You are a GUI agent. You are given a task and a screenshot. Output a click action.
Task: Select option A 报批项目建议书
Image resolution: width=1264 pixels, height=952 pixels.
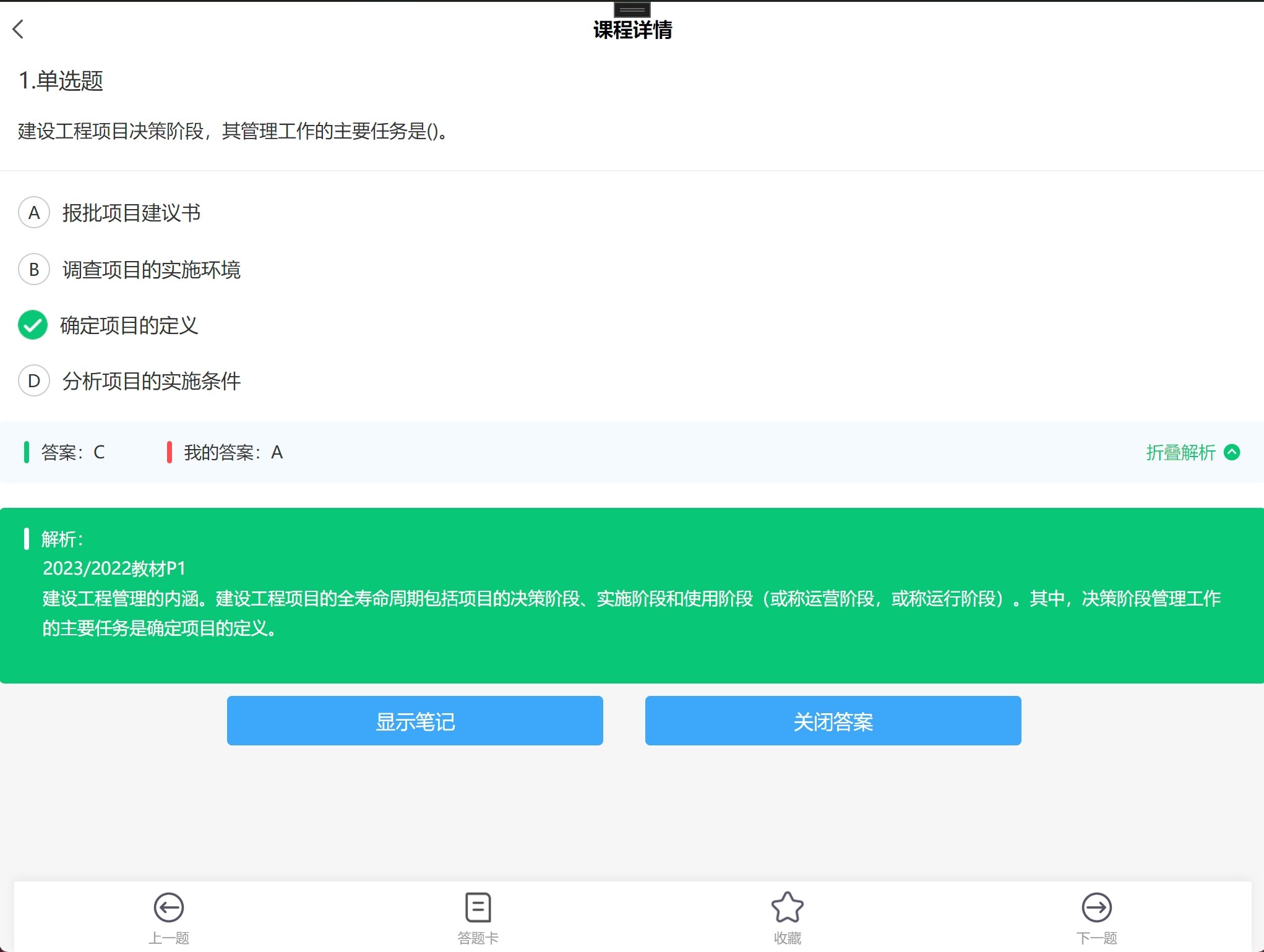coord(34,213)
